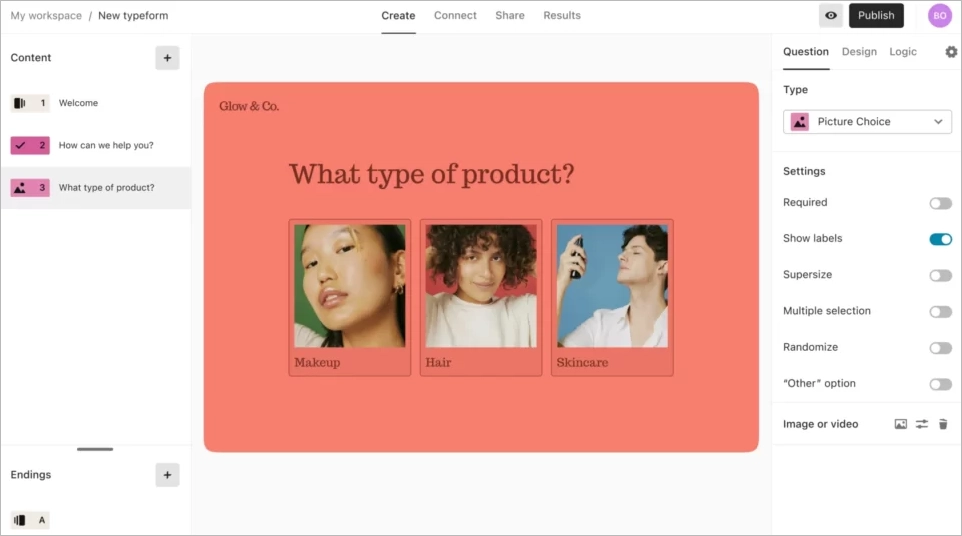Click the add image icon
This screenshot has height=536, width=962.
tap(900, 424)
